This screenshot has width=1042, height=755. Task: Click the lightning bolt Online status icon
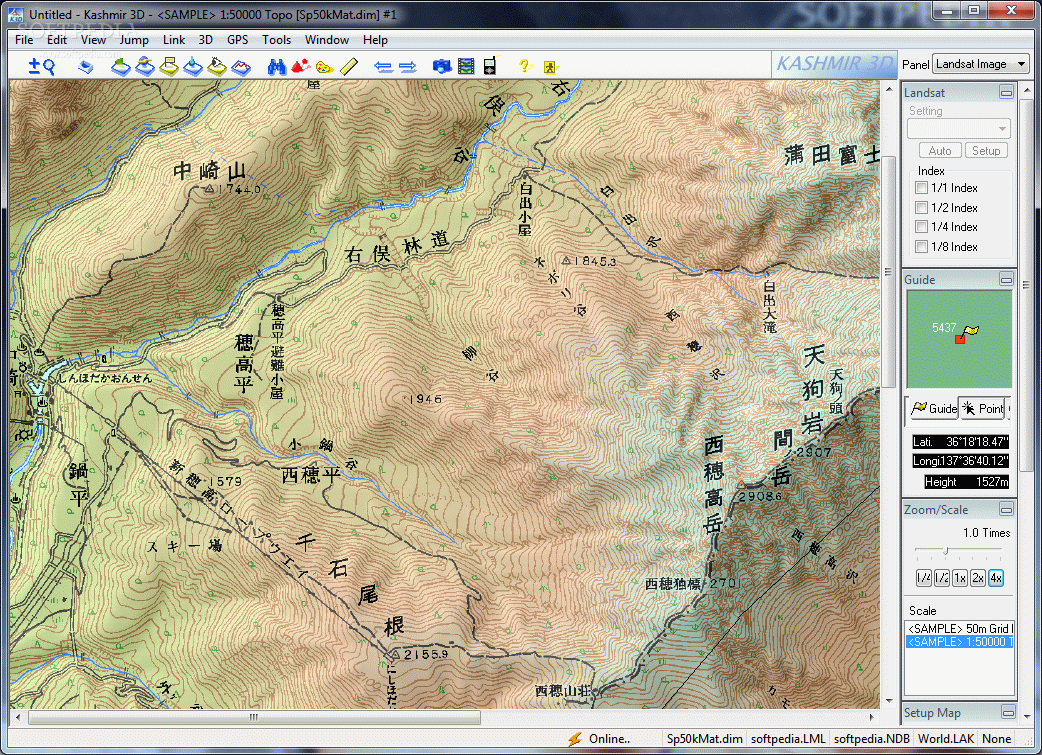(575, 738)
